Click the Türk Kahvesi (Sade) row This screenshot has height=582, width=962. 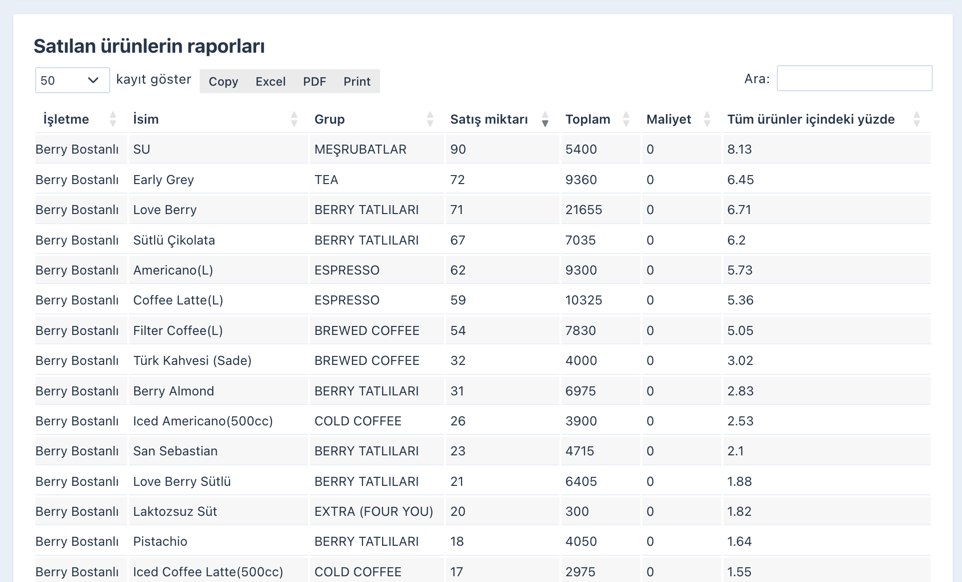192,360
